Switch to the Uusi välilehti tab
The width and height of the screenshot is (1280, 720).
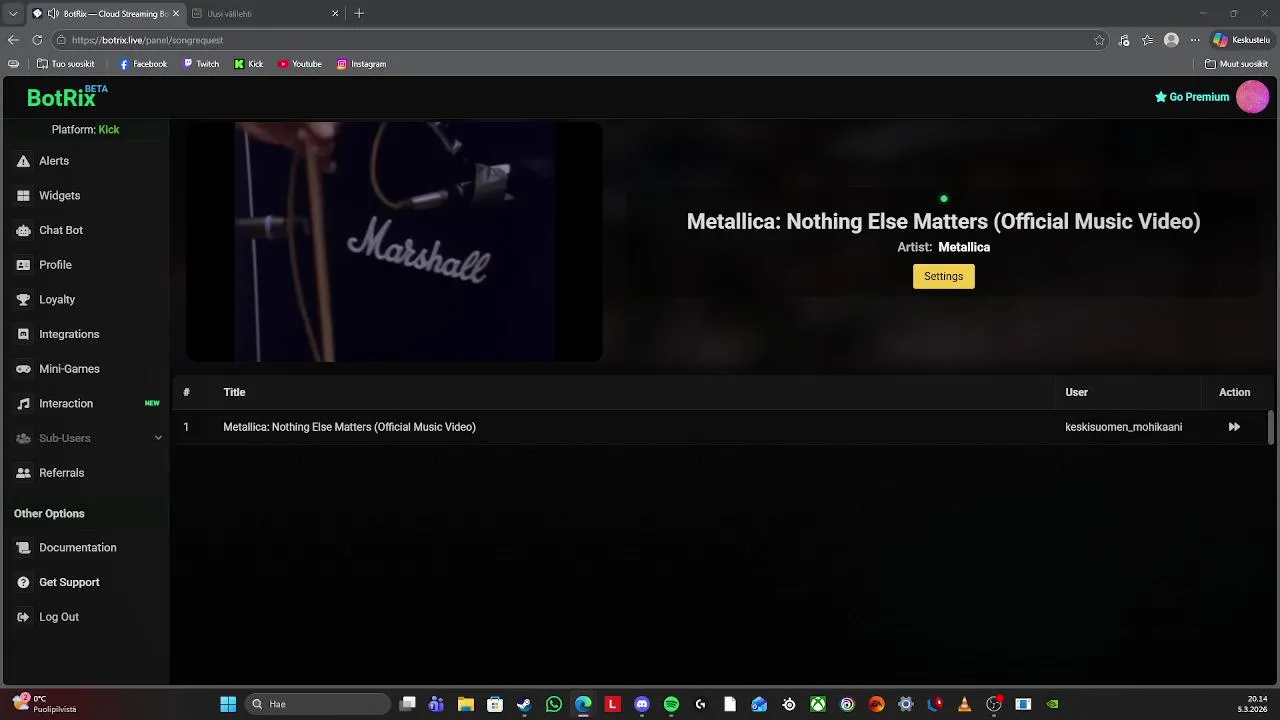265,14
